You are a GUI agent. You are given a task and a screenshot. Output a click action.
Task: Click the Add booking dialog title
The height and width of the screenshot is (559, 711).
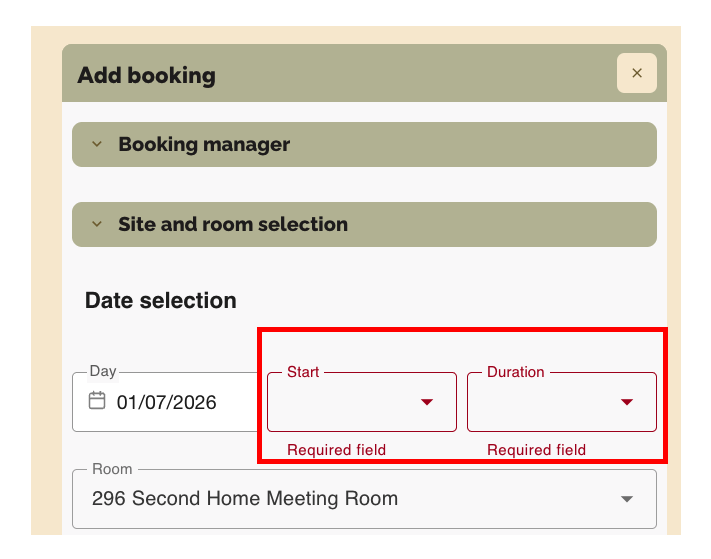pos(146,75)
